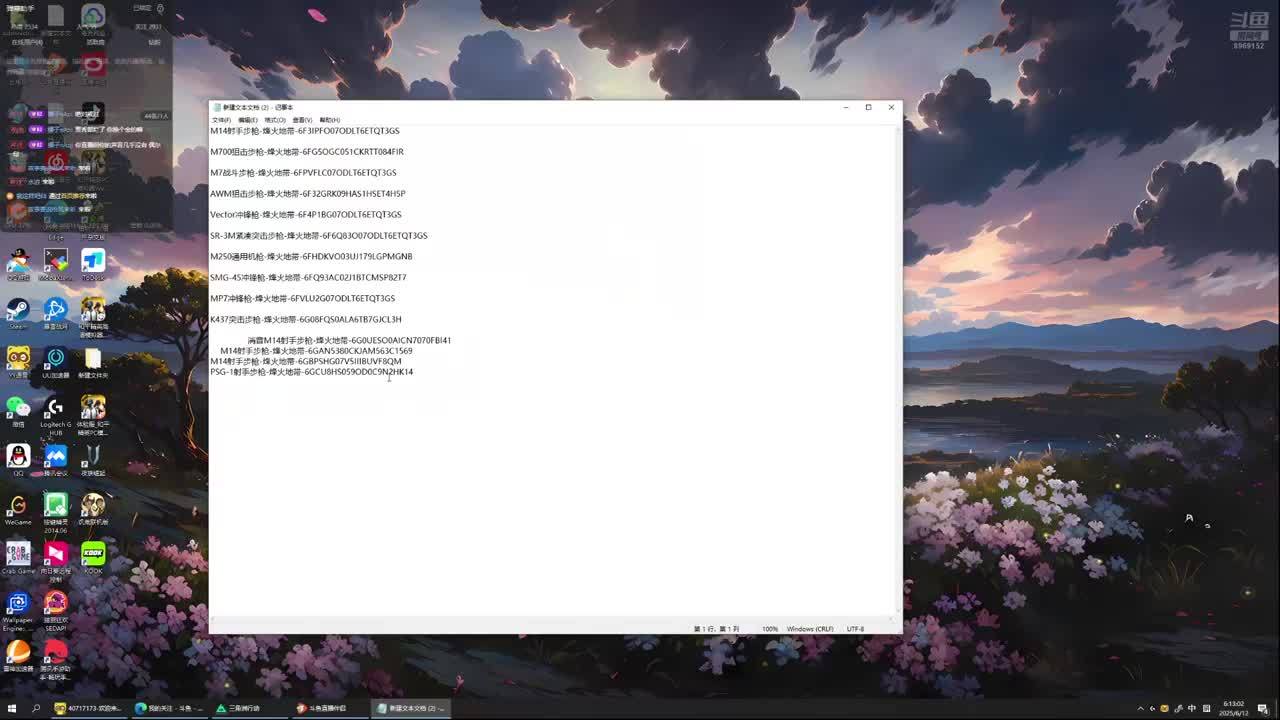This screenshot has height=720, width=1280.
Task: Open the 按键精灵 2014 desktop shortcut
Action: coord(56,513)
